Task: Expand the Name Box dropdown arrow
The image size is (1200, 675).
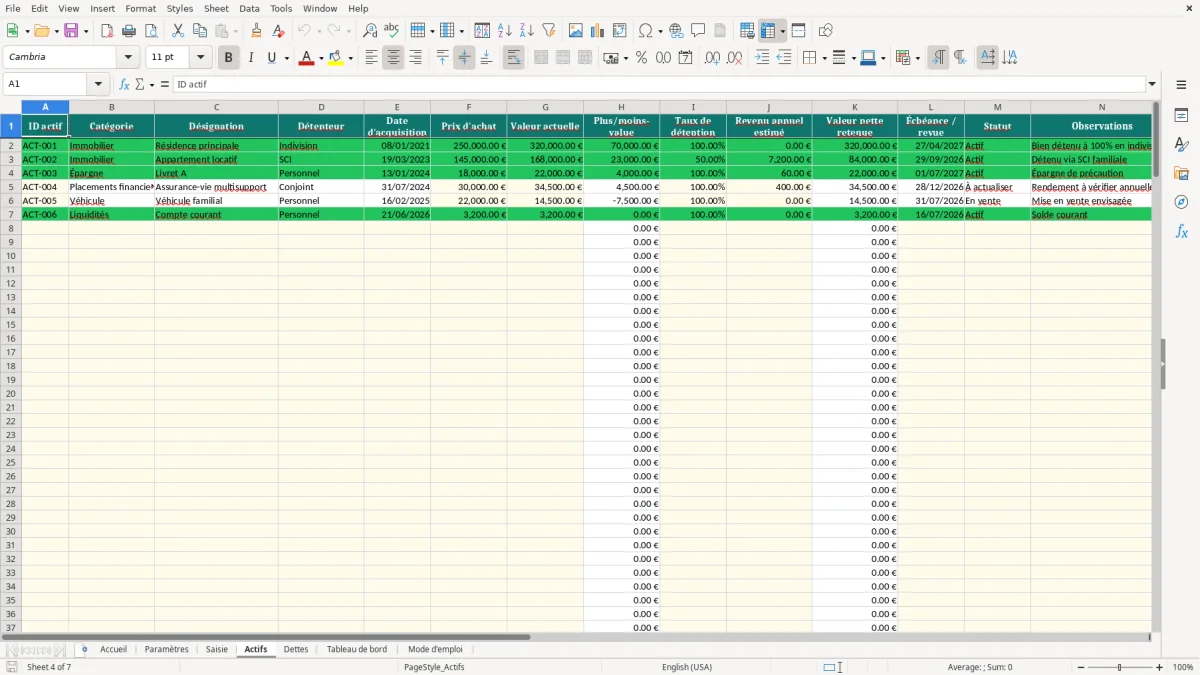Action: click(x=98, y=84)
